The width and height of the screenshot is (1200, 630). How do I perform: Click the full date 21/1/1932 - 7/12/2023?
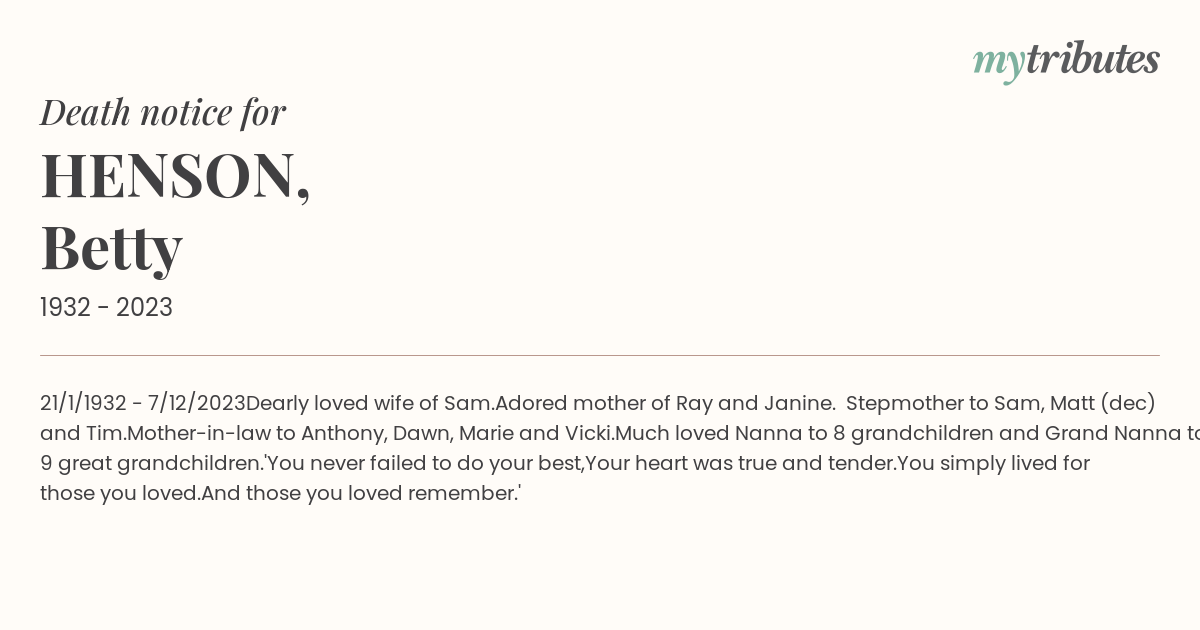[143, 403]
